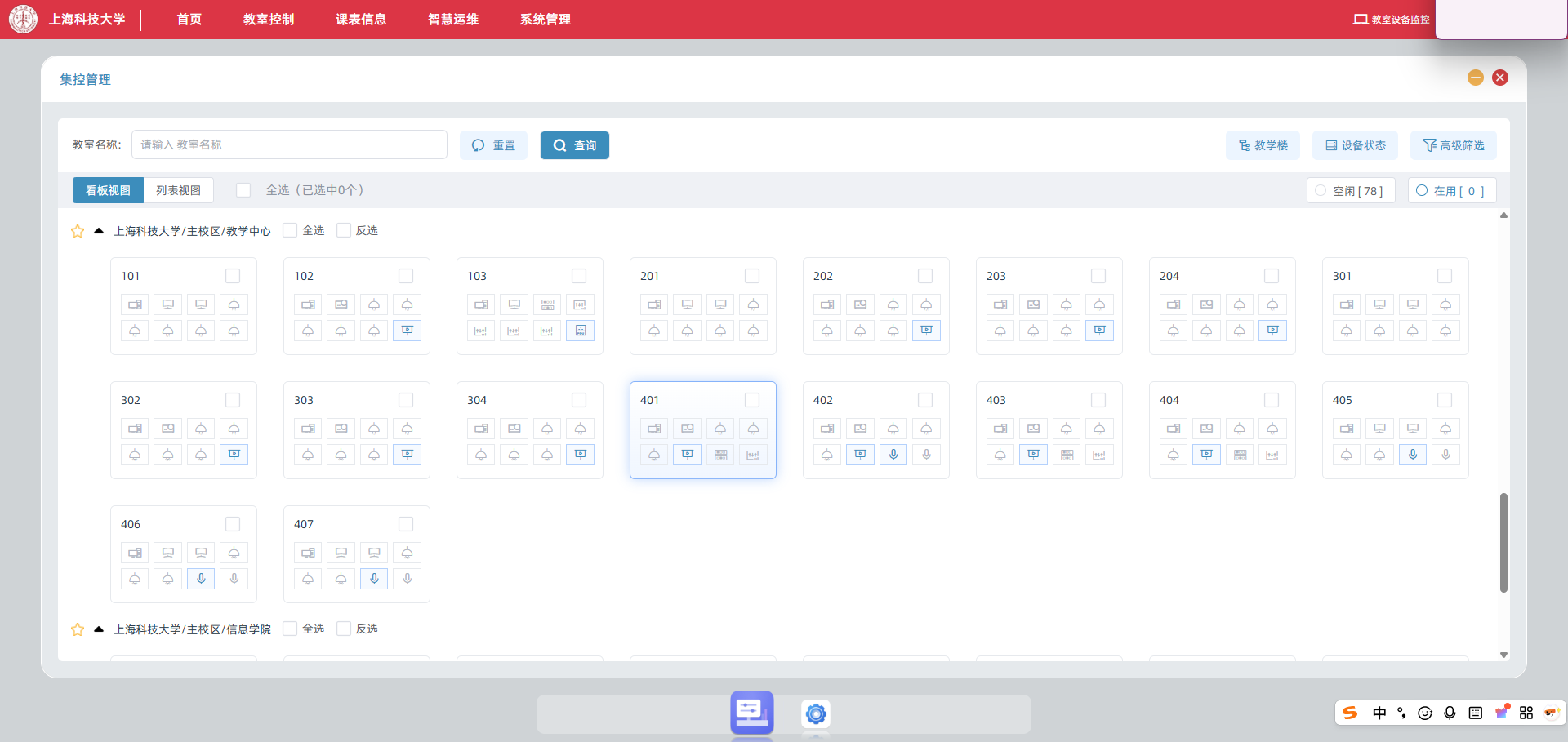Image resolution: width=1568 pixels, height=742 pixels.
Task: Check 反选 for the 教学中心 group
Action: point(344,230)
